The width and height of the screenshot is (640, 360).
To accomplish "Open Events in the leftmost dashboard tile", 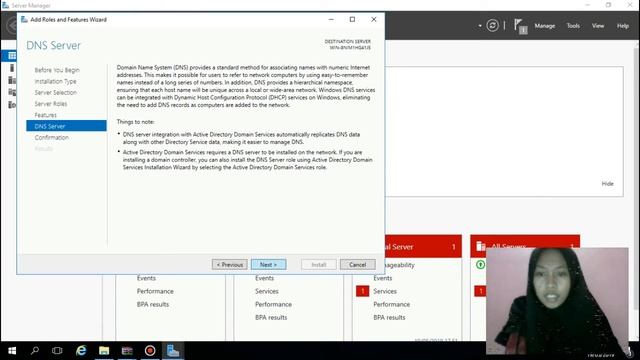I will (146, 278).
